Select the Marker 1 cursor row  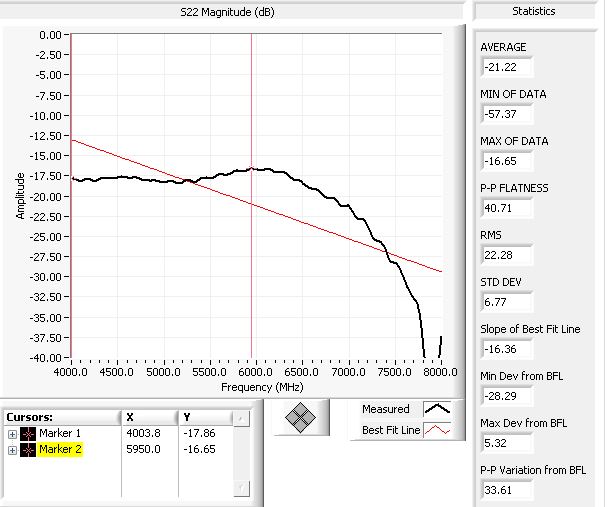(x=117, y=433)
